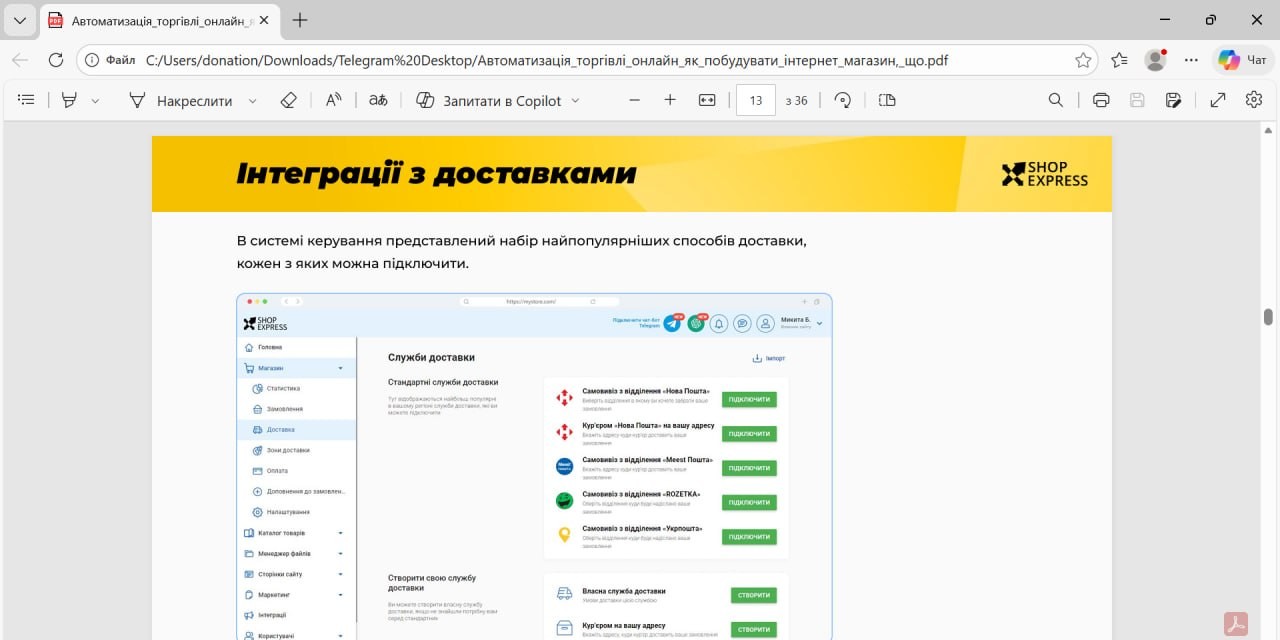Open the draw tool options dropdown
This screenshot has width=1280, height=640.
(253, 101)
